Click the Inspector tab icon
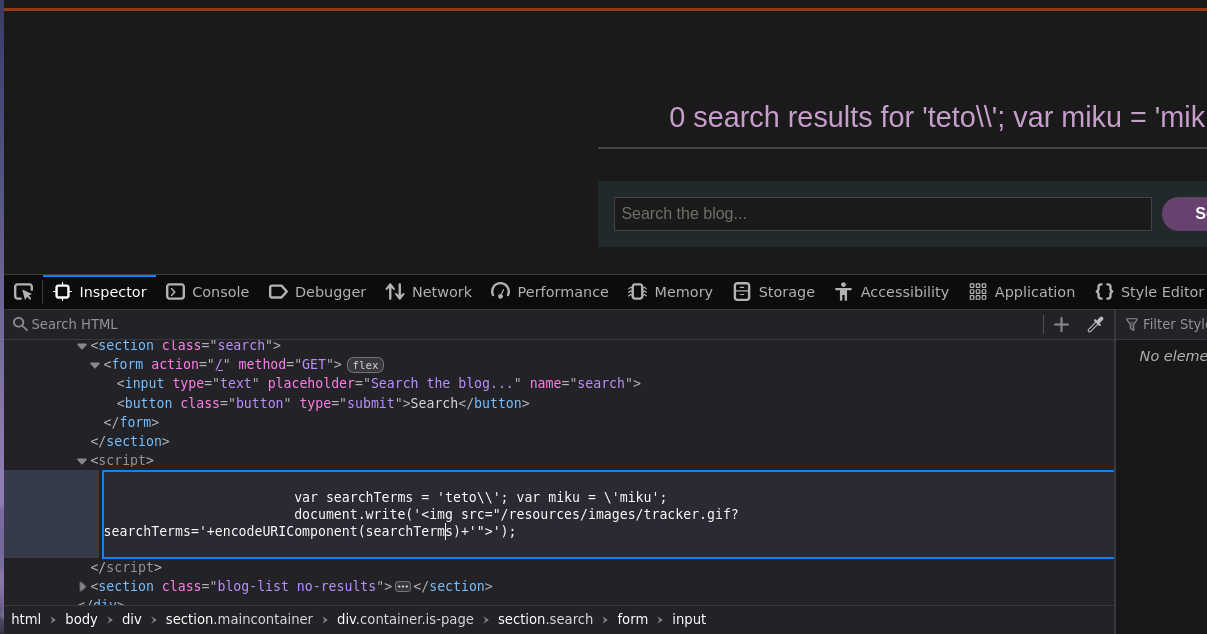This screenshot has width=1207, height=634. 62,292
